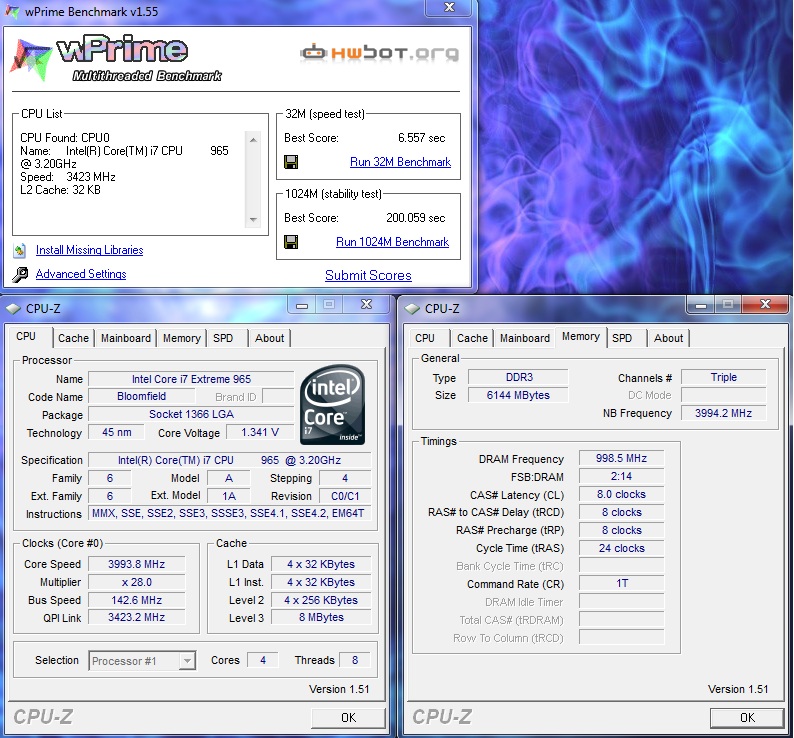
Task: Click the Package field 'Socket 1366 LGA'
Action: point(191,414)
